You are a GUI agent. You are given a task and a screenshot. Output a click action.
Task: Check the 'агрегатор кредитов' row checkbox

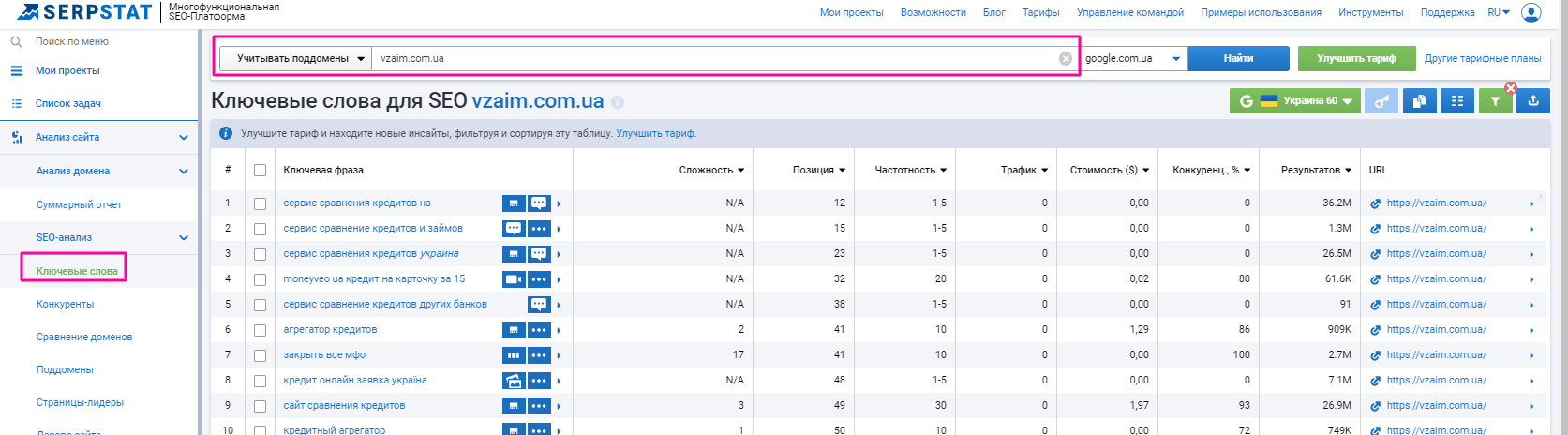coord(261,330)
